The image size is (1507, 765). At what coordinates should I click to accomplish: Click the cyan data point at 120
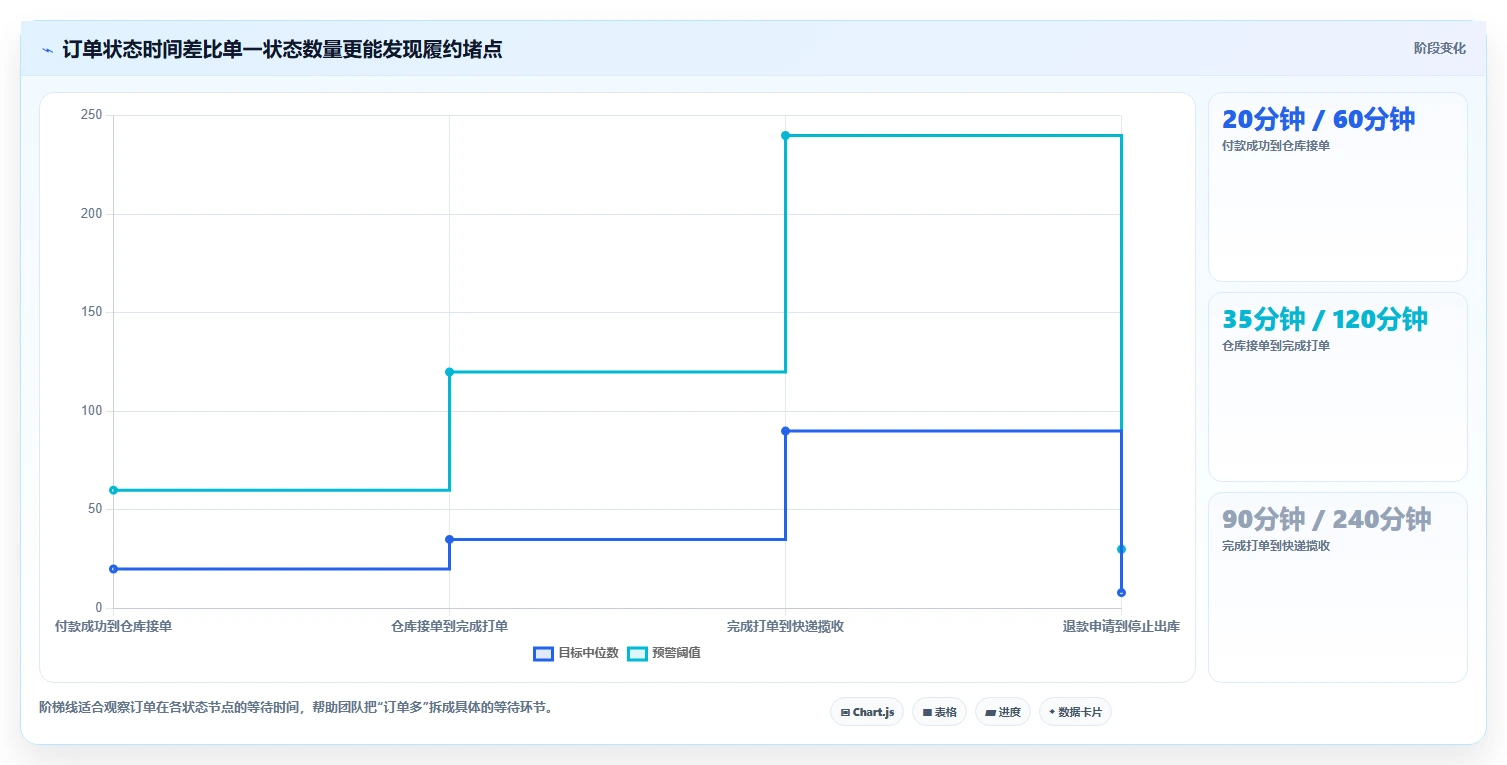[x=449, y=372]
